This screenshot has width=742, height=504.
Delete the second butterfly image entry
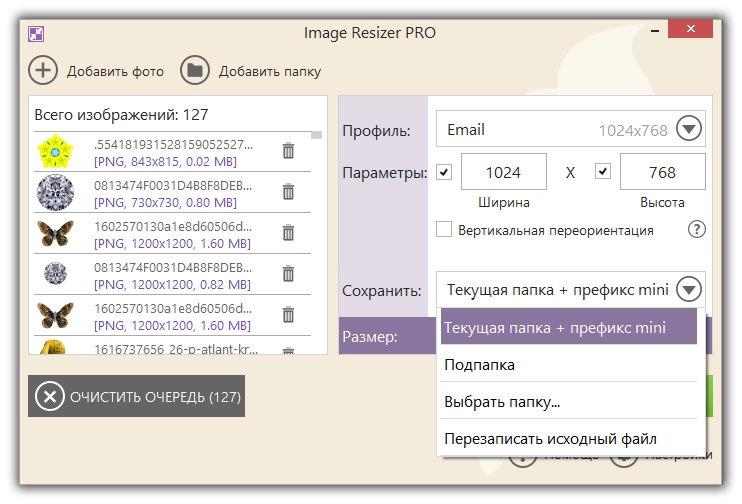(x=288, y=314)
